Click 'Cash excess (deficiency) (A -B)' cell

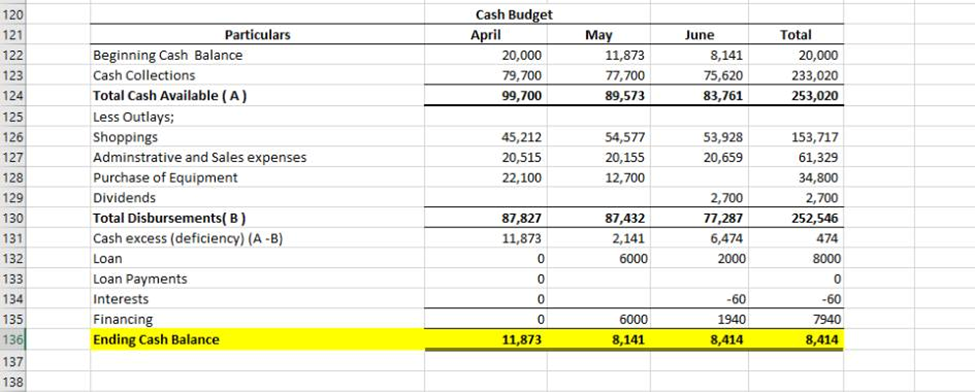[257, 238]
